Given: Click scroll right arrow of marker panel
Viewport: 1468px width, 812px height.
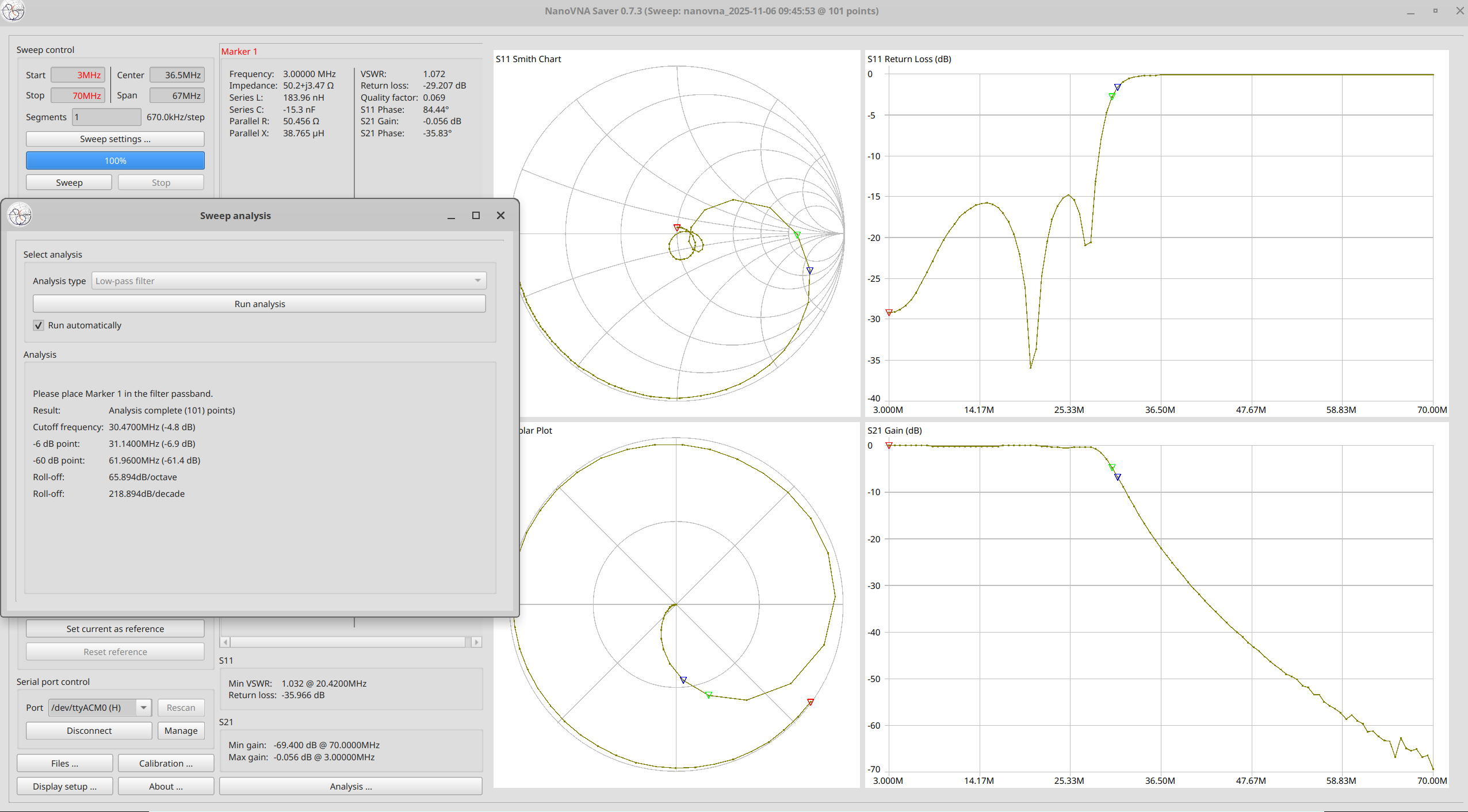Looking at the screenshot, I should tap(476, 642).
